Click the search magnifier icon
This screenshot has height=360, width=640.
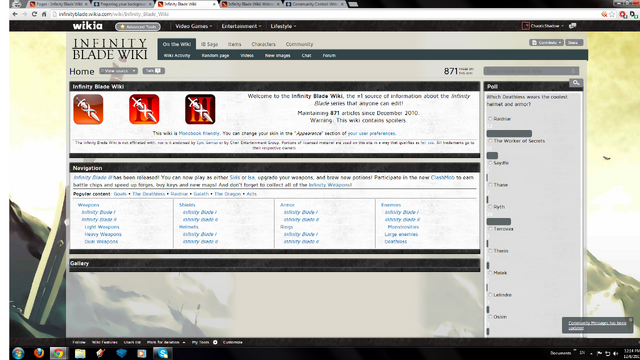pos(576,83)
